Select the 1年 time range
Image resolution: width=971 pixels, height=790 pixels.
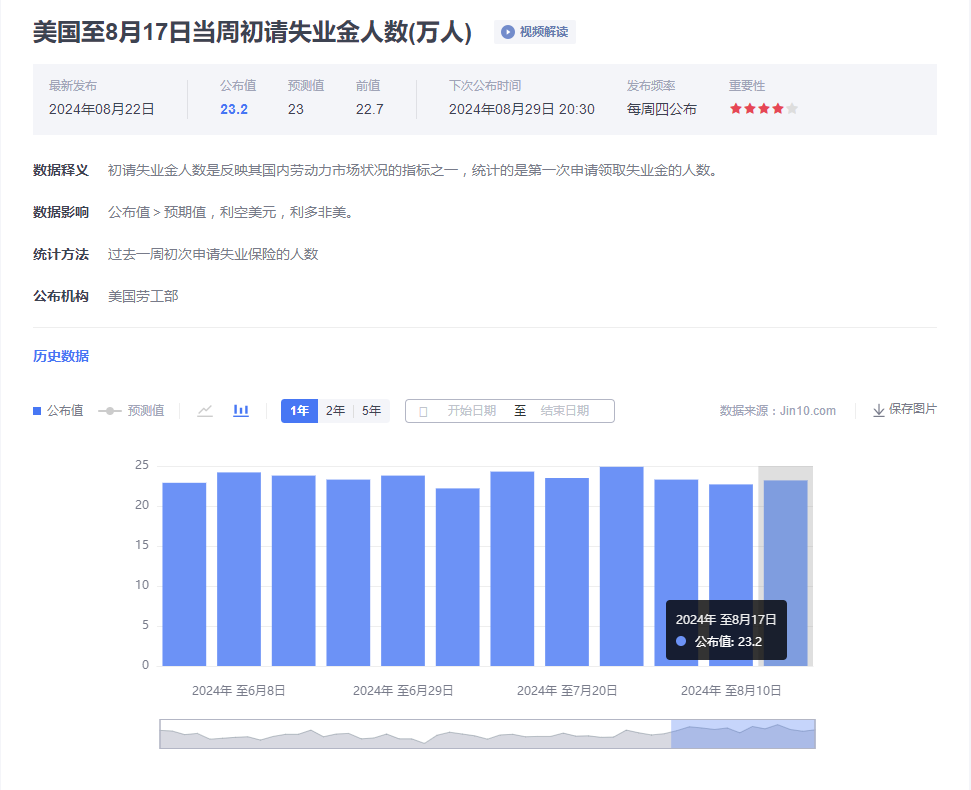pos(299,411)
